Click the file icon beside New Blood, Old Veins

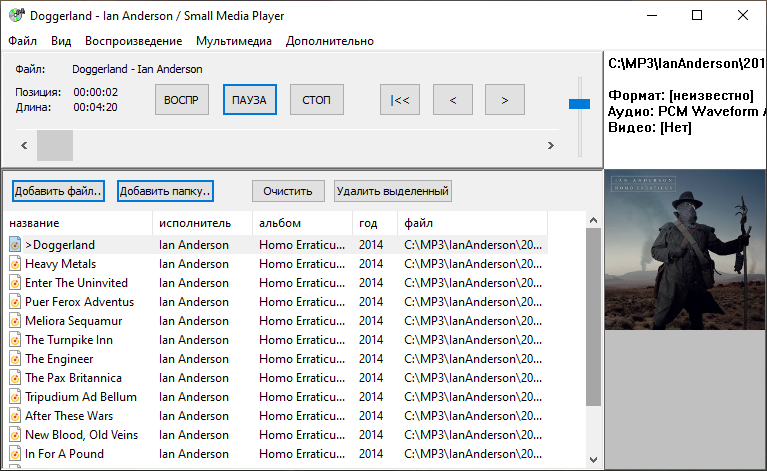point(15,435)
